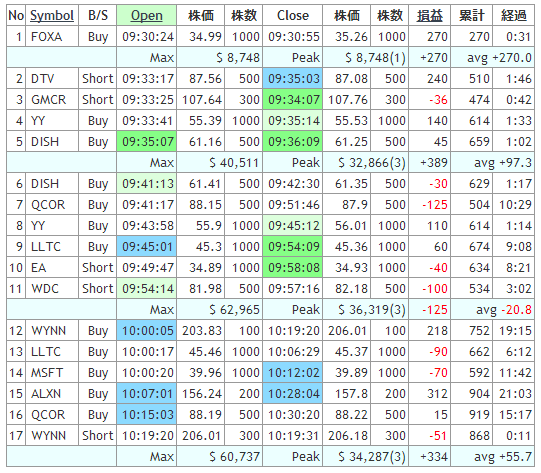This screenshot has height=473, width=541.
Task: Click blue open time 09:45:01
Action: tap(148, 247)
